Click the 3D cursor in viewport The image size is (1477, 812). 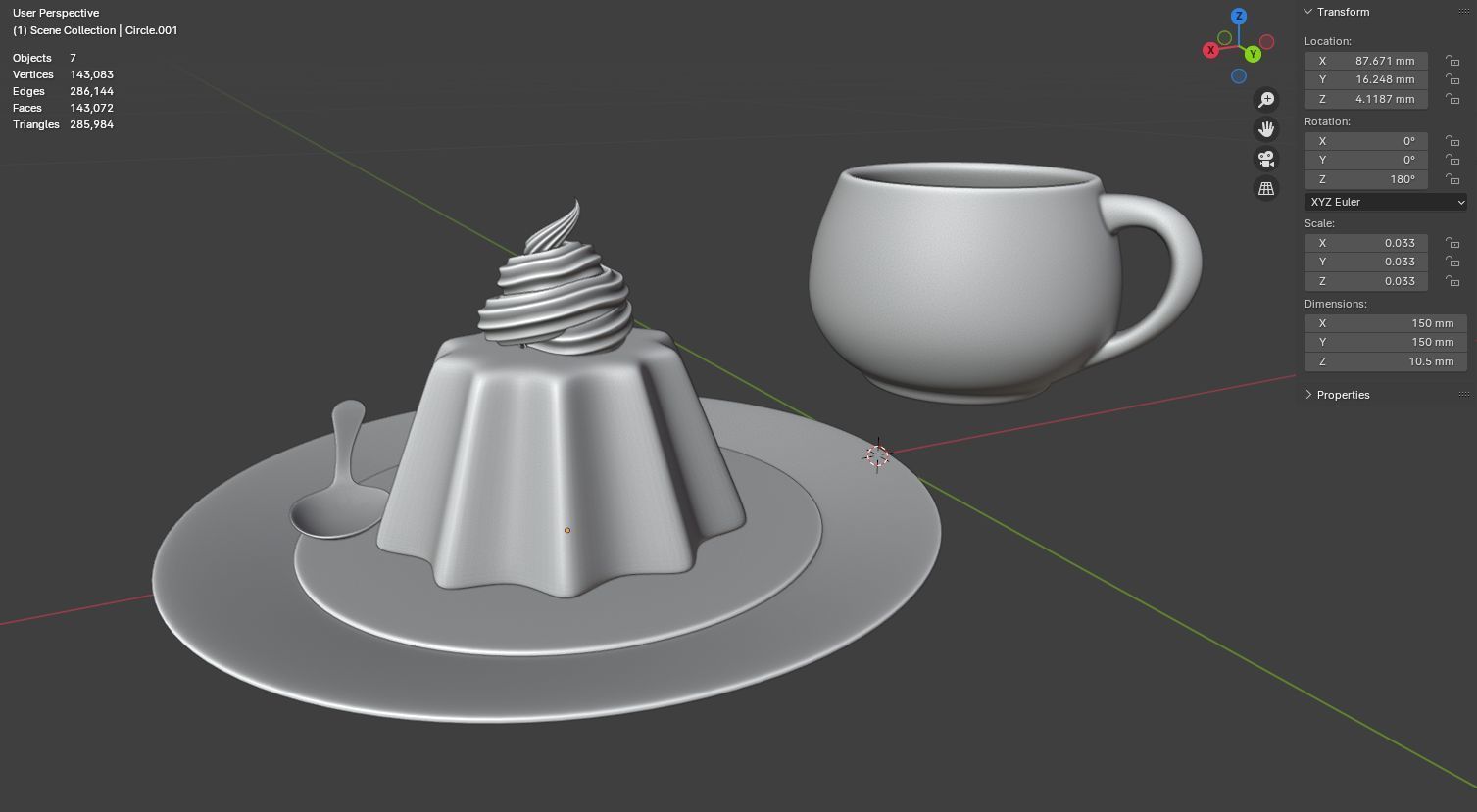click(x=877, y=455)
